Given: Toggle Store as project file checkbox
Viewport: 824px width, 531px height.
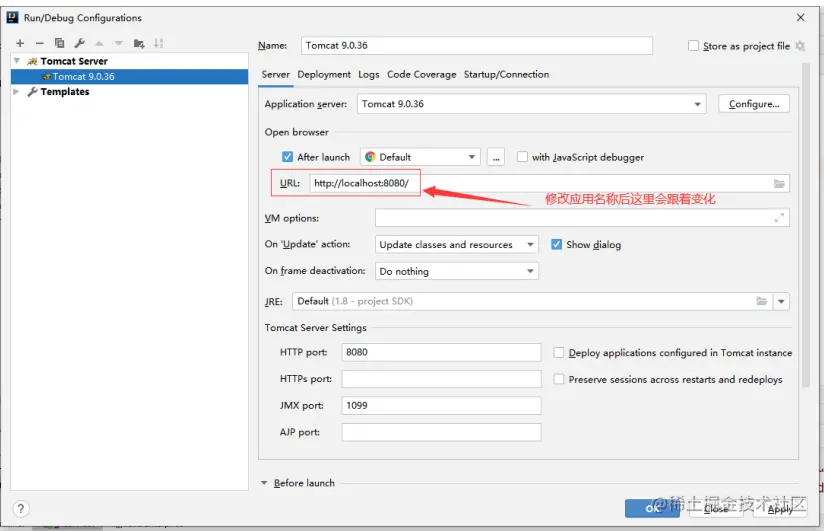Looking at the screenshot, I should 693,46.
